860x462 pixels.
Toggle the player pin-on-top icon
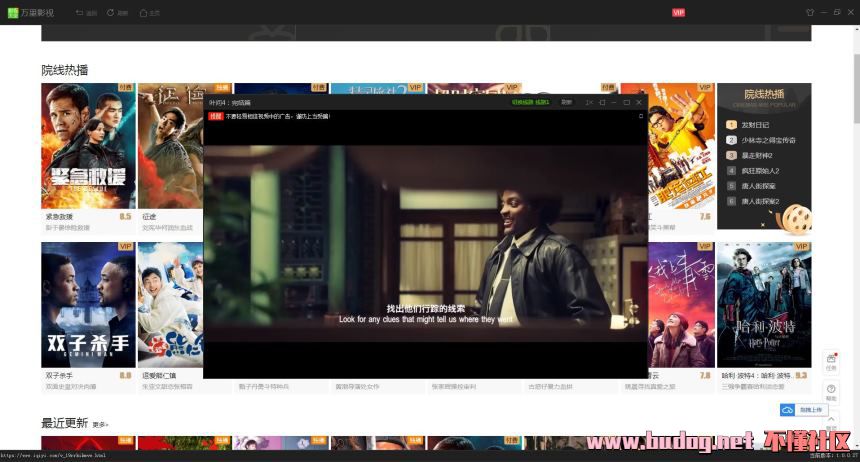(x=589, y=102)
